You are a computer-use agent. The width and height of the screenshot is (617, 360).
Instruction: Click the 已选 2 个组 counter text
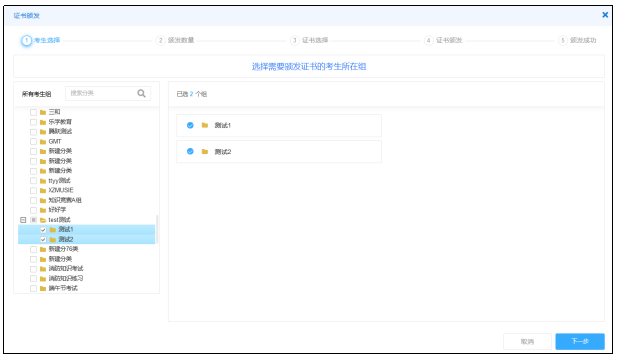click(192, 94)
